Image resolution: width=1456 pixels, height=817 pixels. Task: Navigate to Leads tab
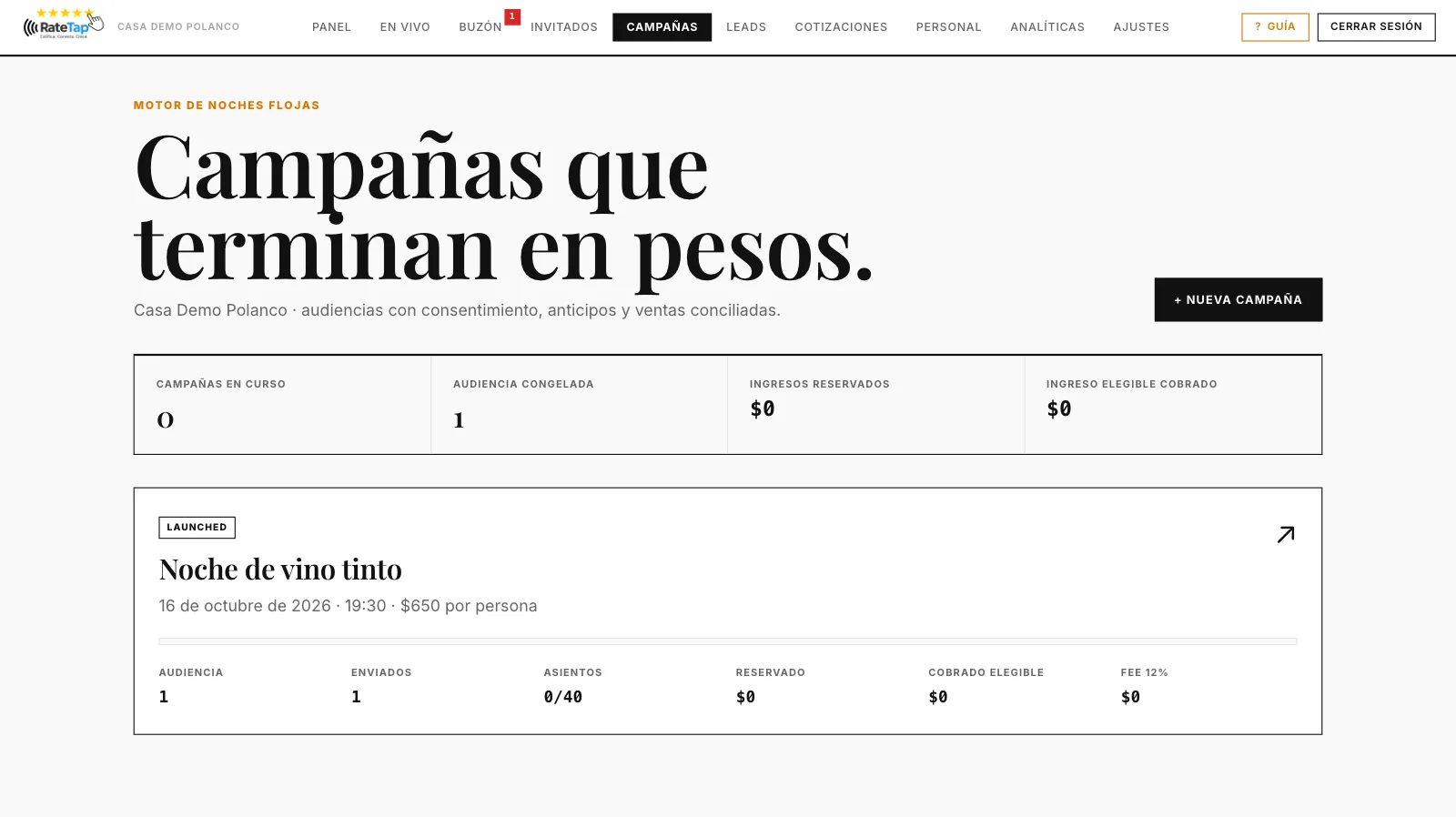tap(746, 27)
